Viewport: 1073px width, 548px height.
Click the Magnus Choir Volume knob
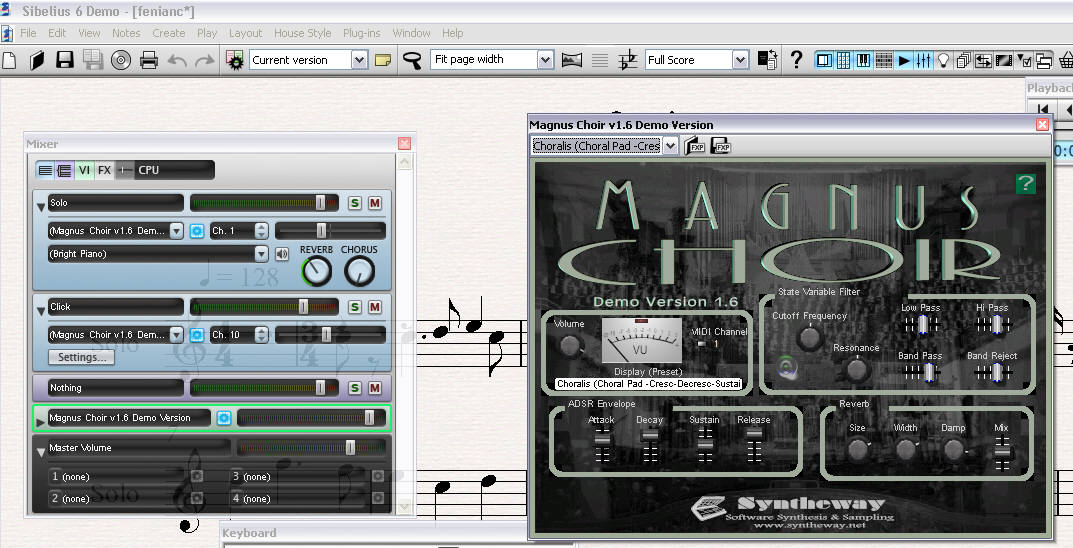(x=570, y=345)
